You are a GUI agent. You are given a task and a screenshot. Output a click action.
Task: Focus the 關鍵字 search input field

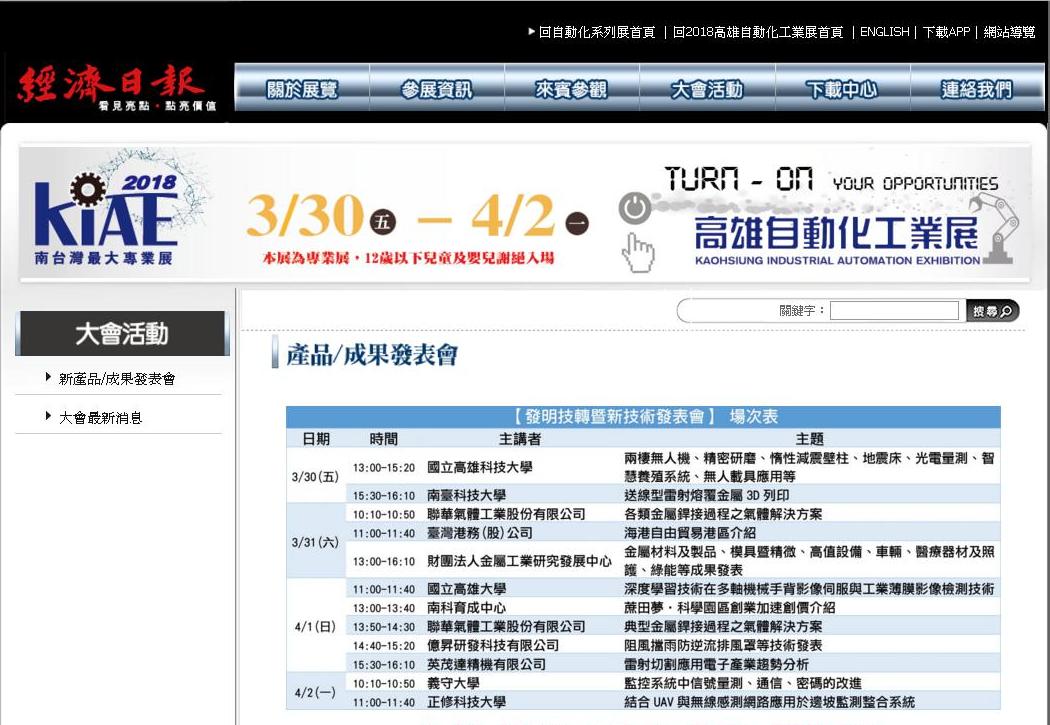click(x=894, y=311)
